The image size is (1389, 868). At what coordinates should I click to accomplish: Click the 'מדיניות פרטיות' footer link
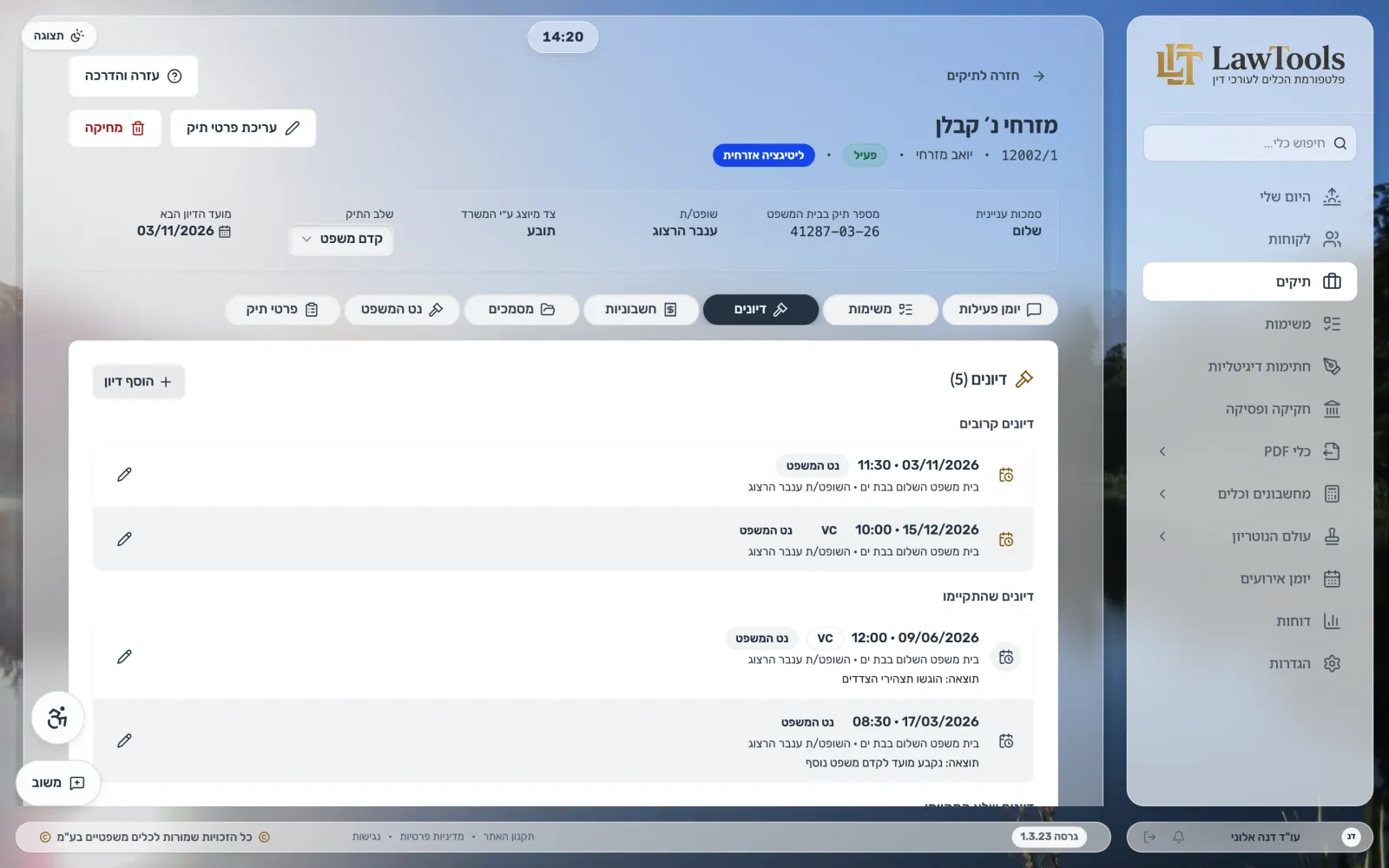431,837
